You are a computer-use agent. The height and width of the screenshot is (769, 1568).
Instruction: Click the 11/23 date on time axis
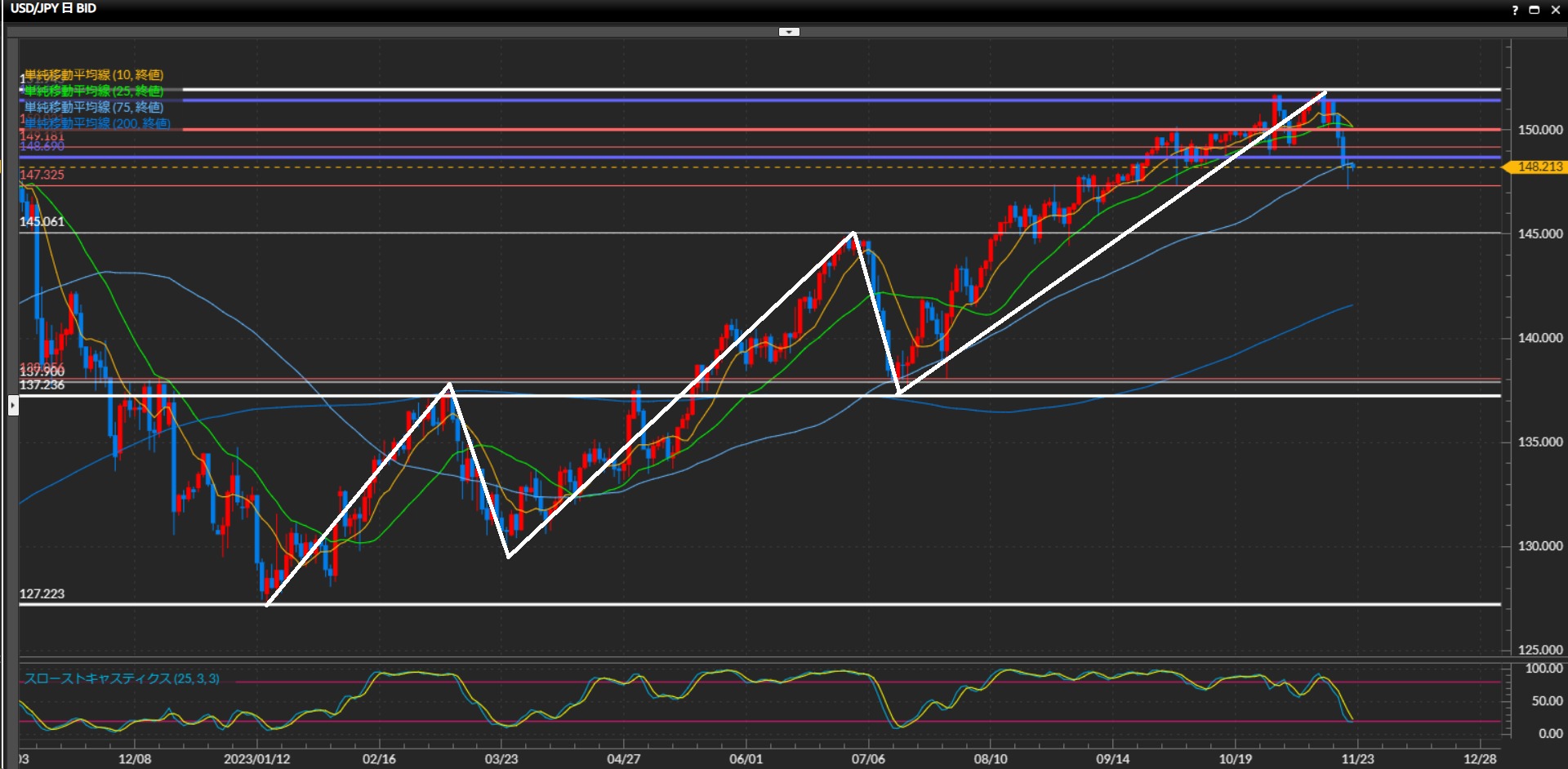point(1357,758)
